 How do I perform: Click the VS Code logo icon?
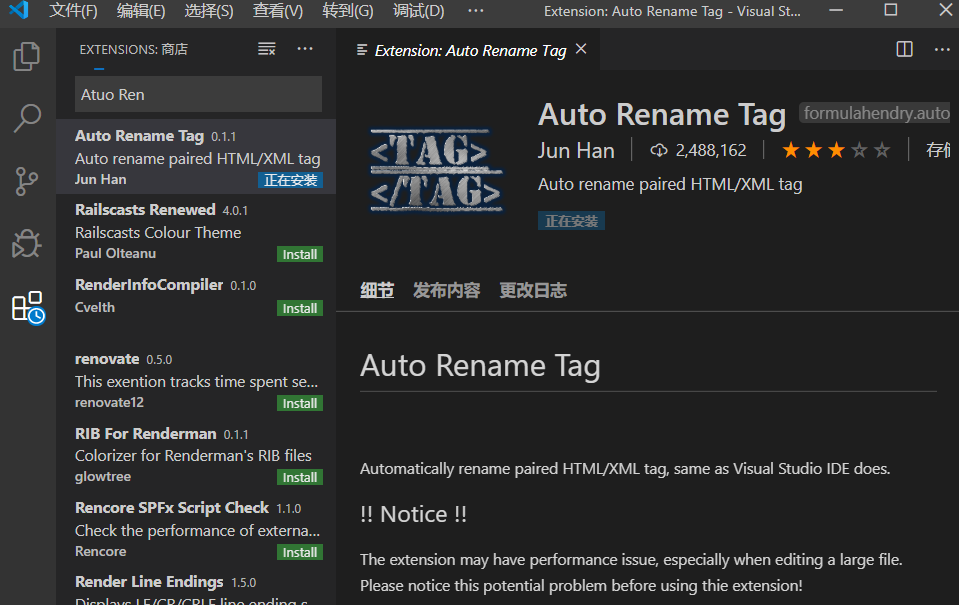click(19, 10)
